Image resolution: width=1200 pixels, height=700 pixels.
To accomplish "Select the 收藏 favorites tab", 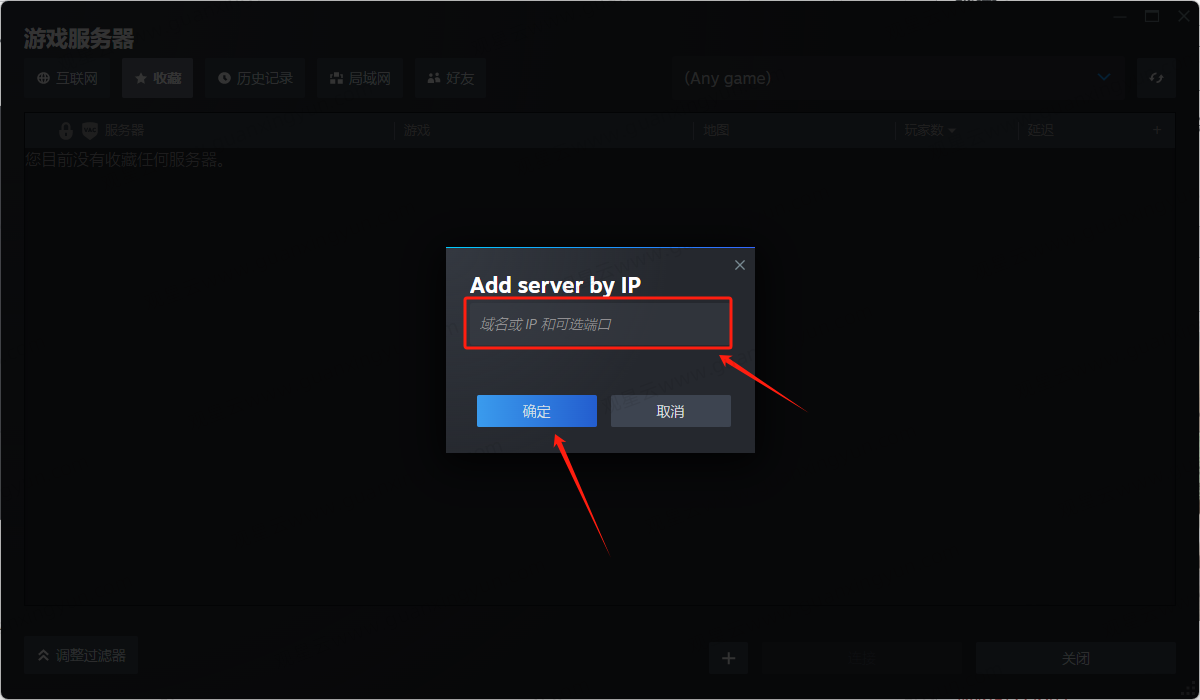I will [158, 78].
